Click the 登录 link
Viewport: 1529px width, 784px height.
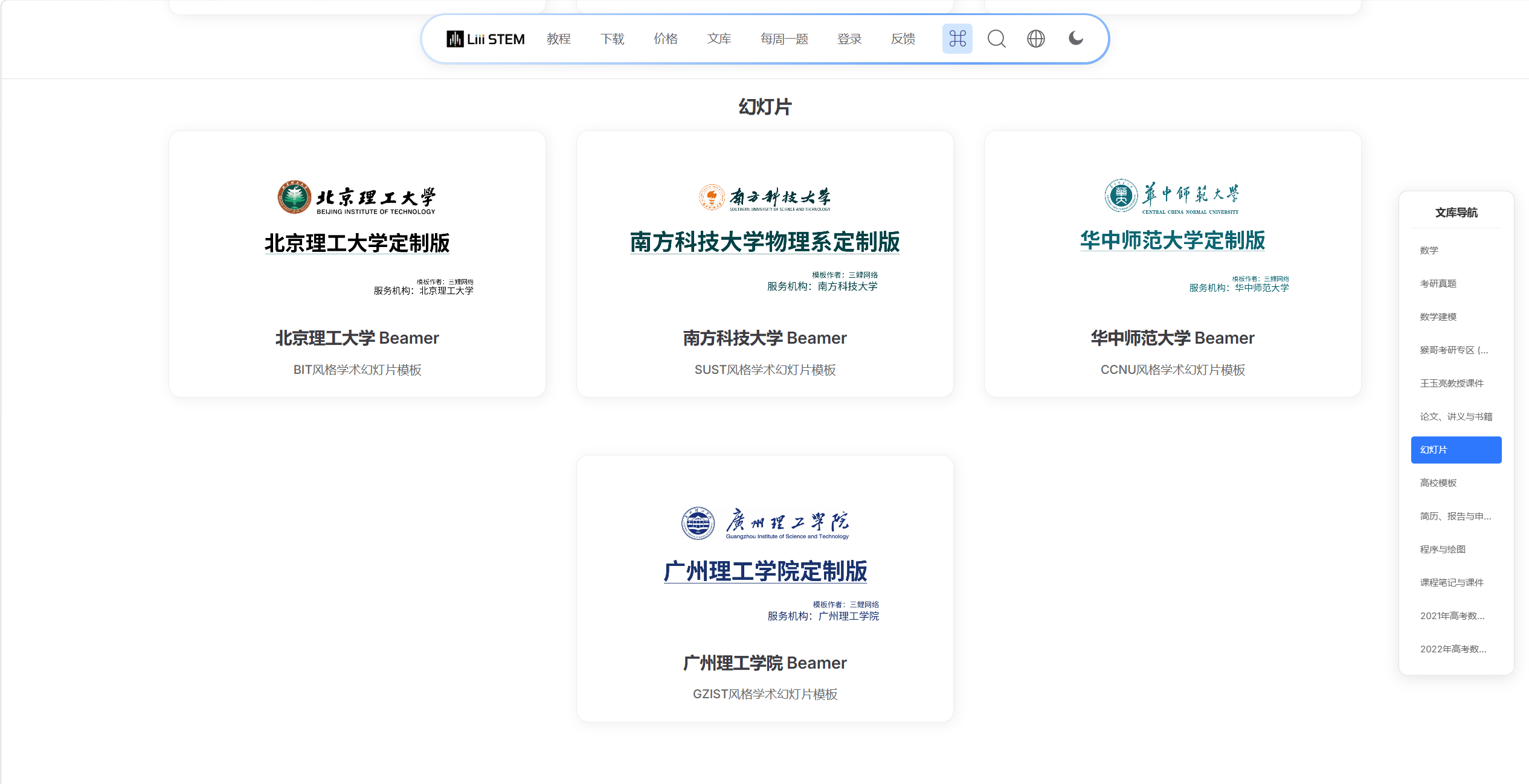click(849, 39)
